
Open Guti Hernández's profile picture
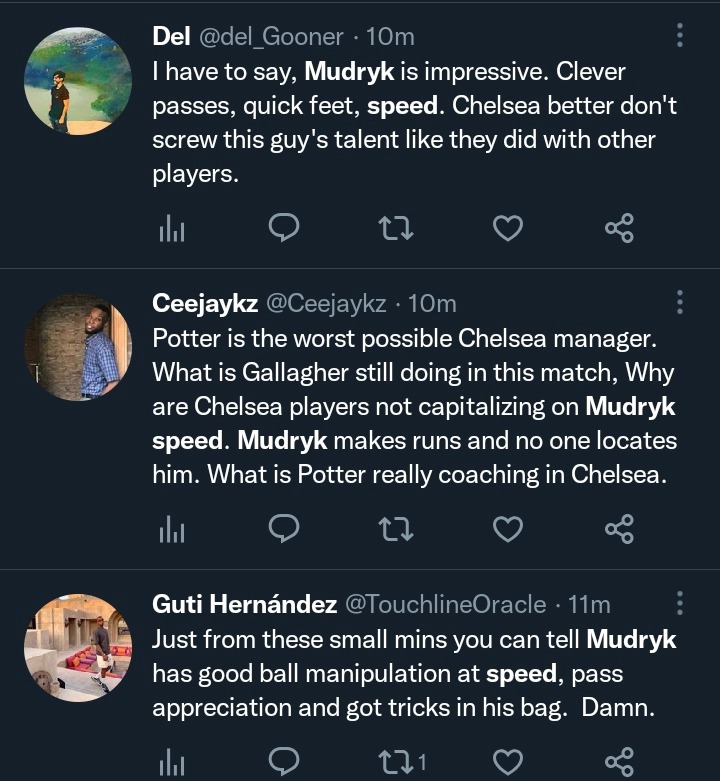[x=78, y=647]
